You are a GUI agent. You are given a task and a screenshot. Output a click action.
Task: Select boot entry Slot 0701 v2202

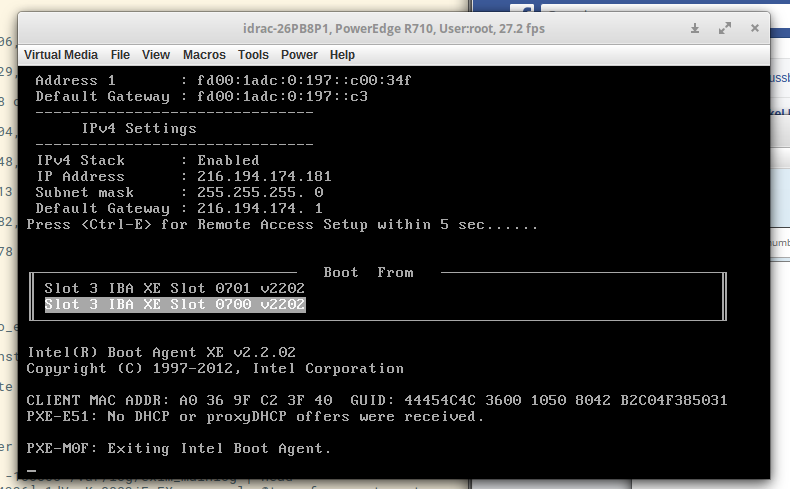(x=174, y=288)
